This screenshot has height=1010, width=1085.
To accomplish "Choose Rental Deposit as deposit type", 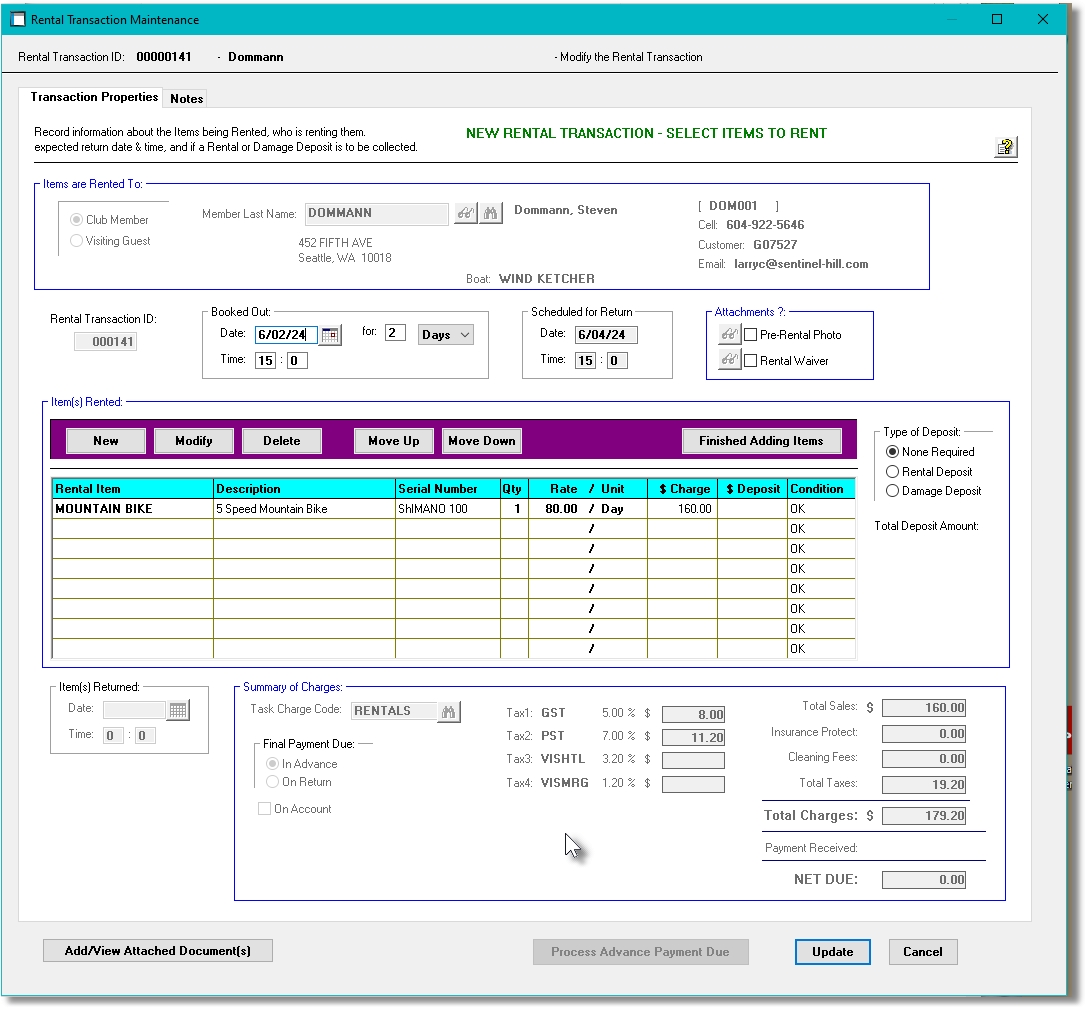I will (891, 471).
